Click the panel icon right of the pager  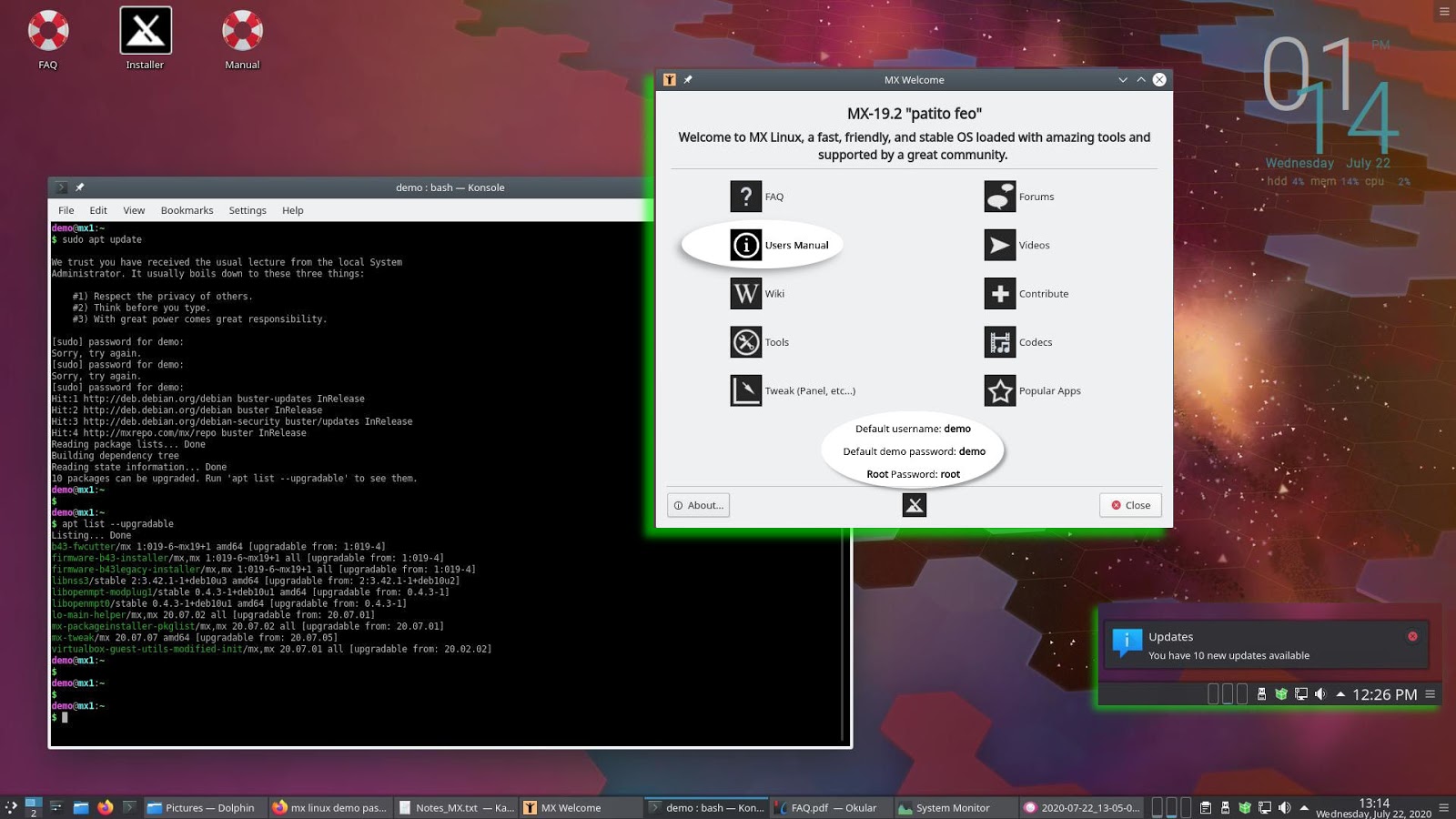pos(56,807)
